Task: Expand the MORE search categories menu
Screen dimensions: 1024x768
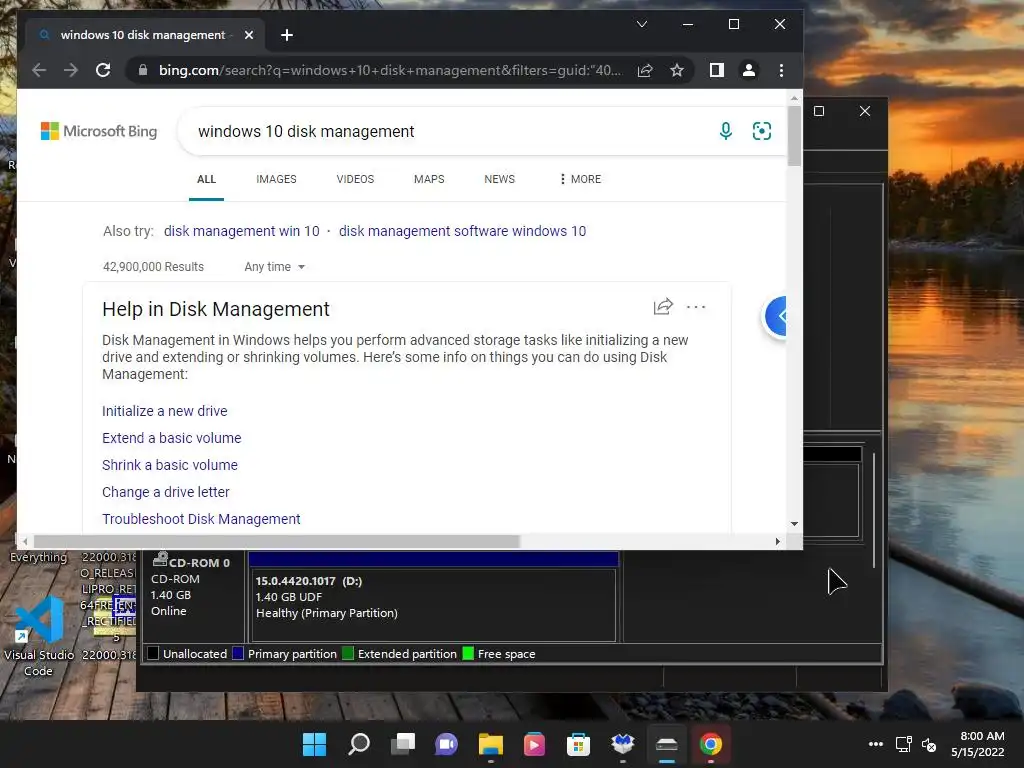Action: (x=581, y=179)
